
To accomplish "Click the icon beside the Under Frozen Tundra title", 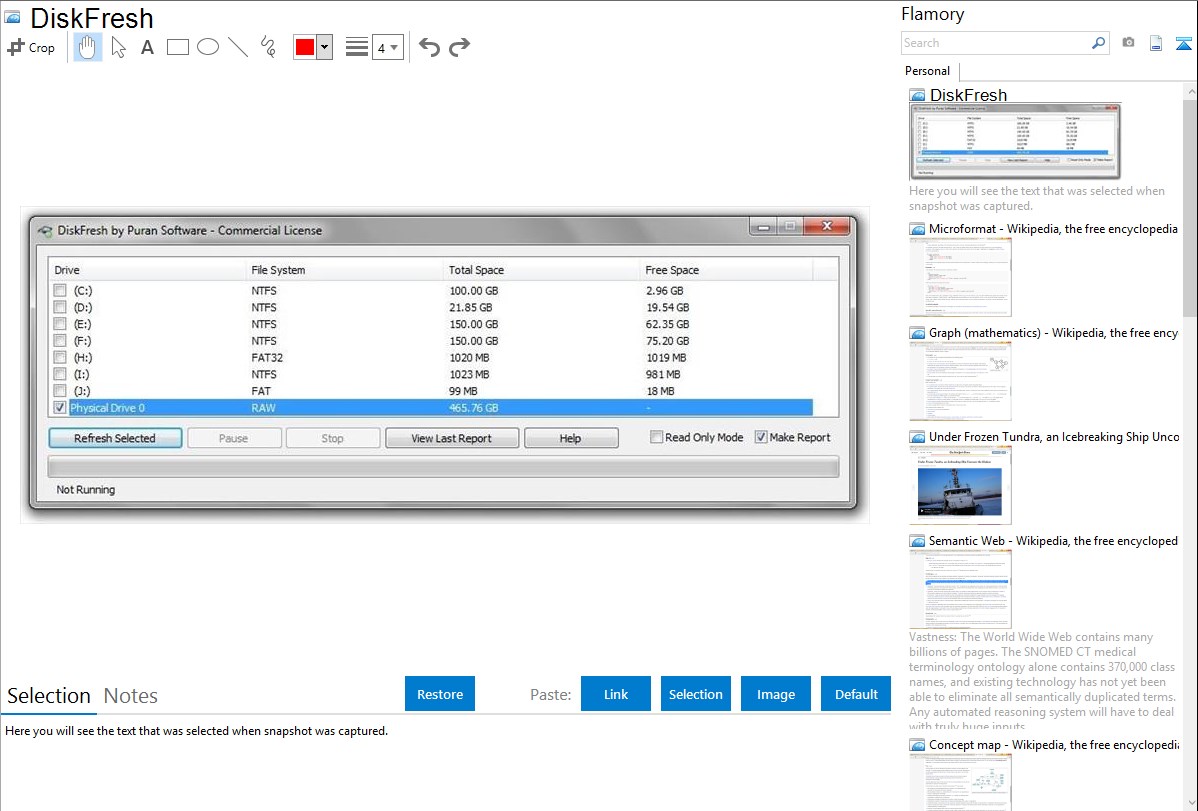I will pos(917,437).
